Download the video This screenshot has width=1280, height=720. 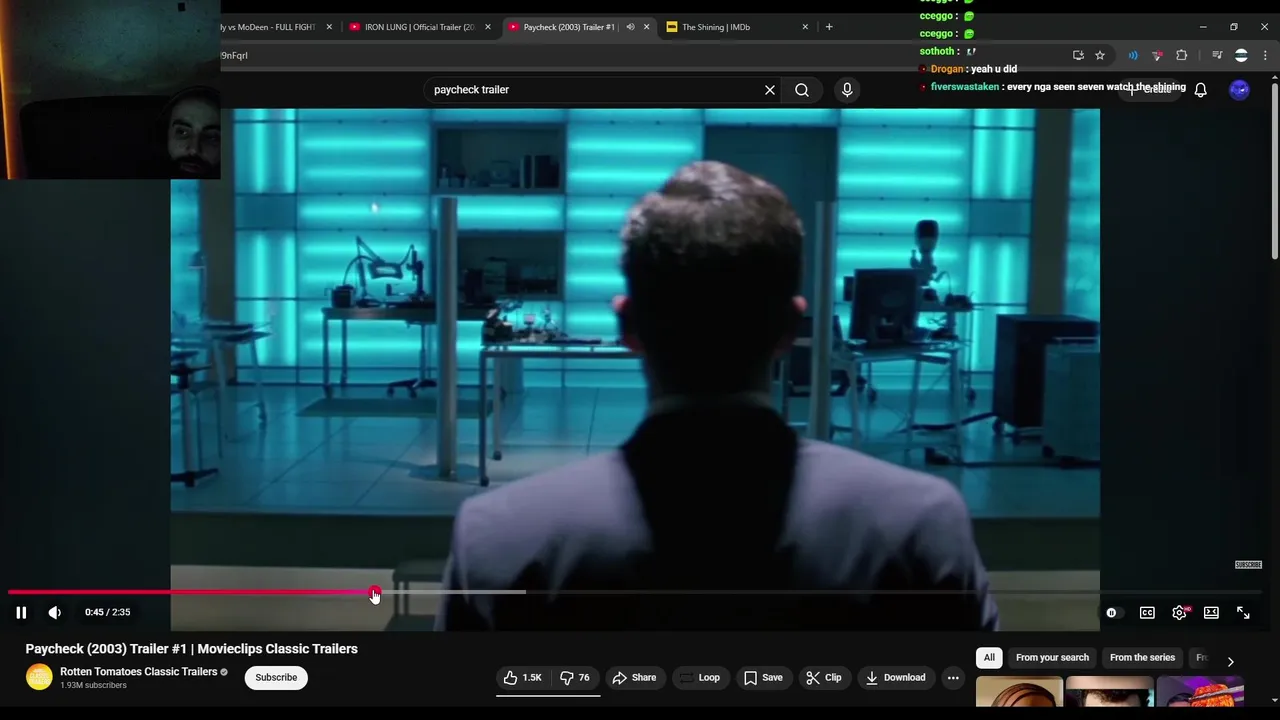pyautogui.click(x=895, y=678)
